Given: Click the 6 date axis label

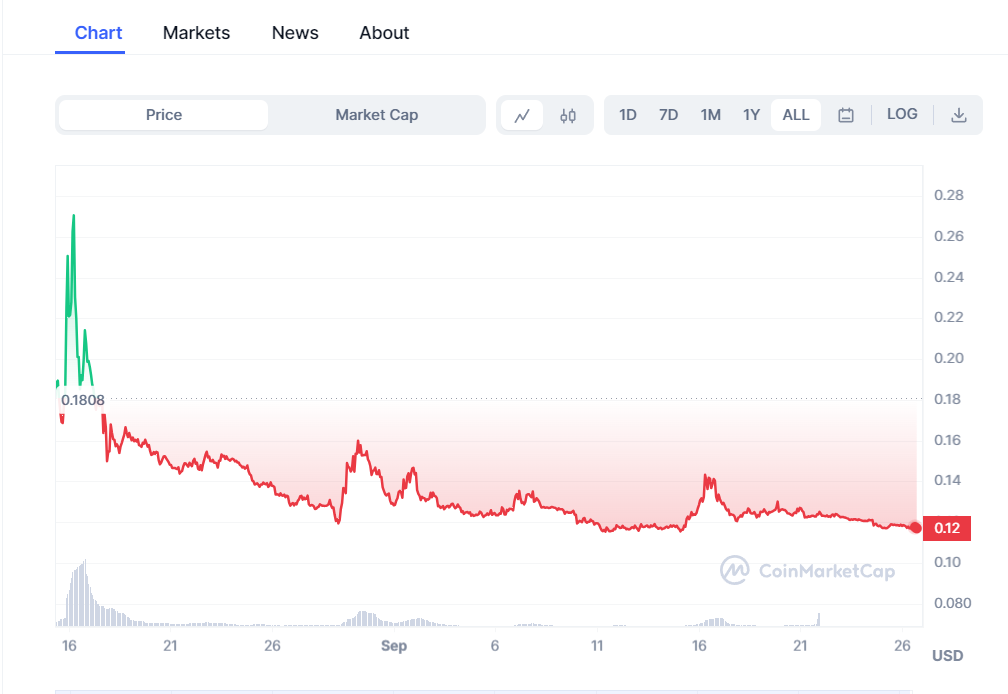Looking at the screenshot, I should tap(495, 646).
